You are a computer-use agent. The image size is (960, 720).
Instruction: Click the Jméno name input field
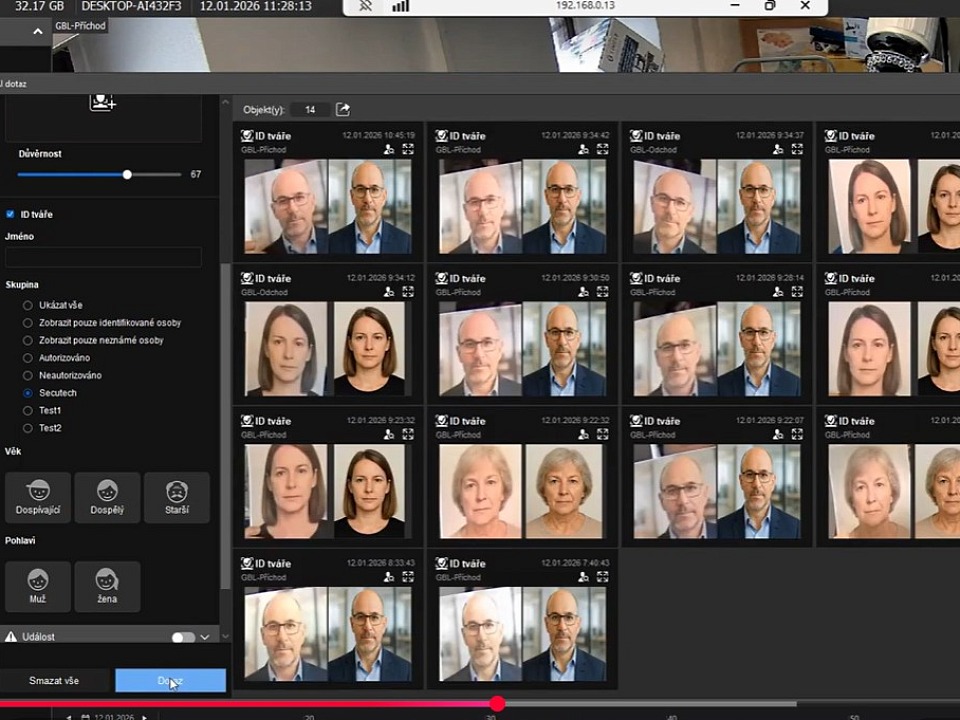pyautogui.click(x=103, y=257)
